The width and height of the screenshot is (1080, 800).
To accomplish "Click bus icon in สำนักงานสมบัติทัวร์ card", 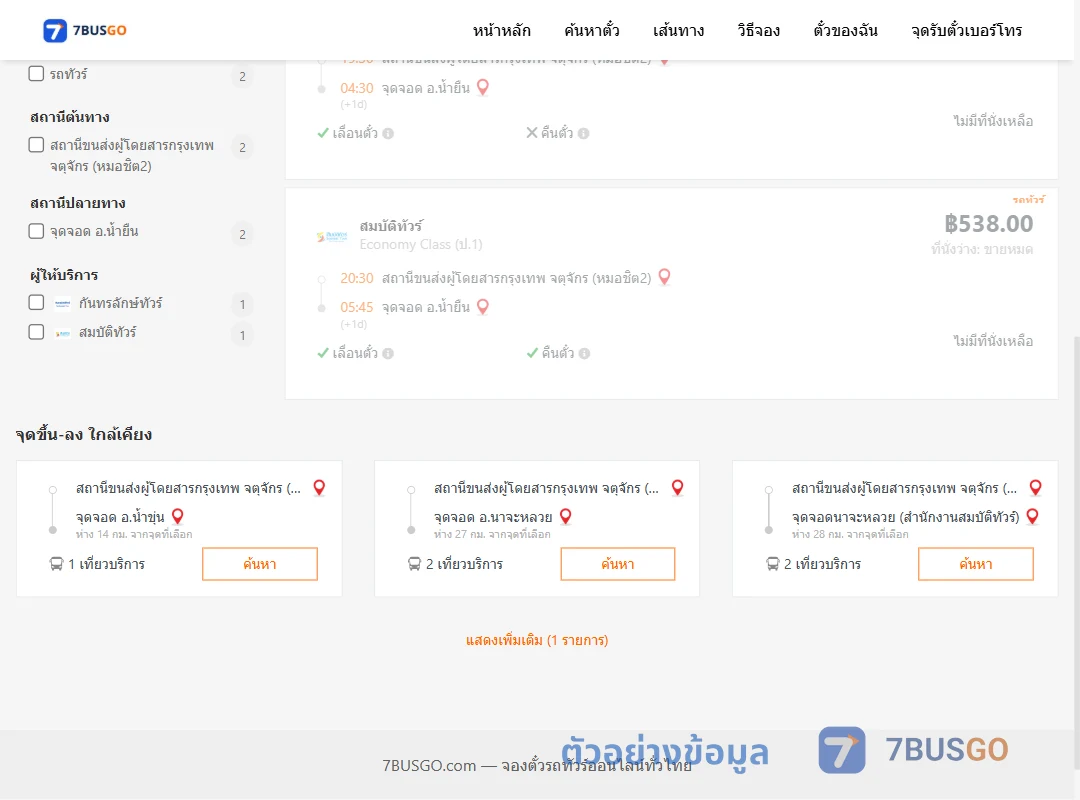I will pos(772,564).
